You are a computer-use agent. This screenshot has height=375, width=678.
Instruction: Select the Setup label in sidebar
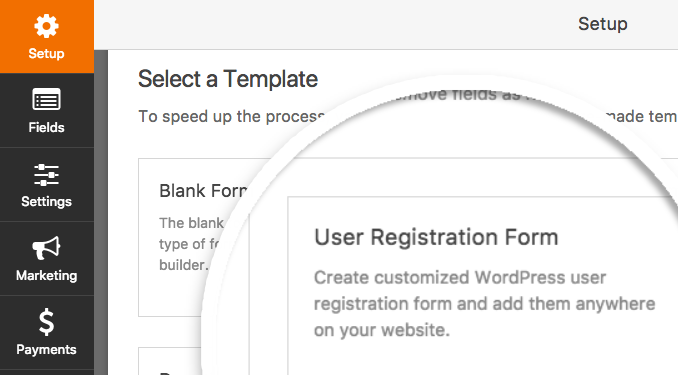(46, 54)
